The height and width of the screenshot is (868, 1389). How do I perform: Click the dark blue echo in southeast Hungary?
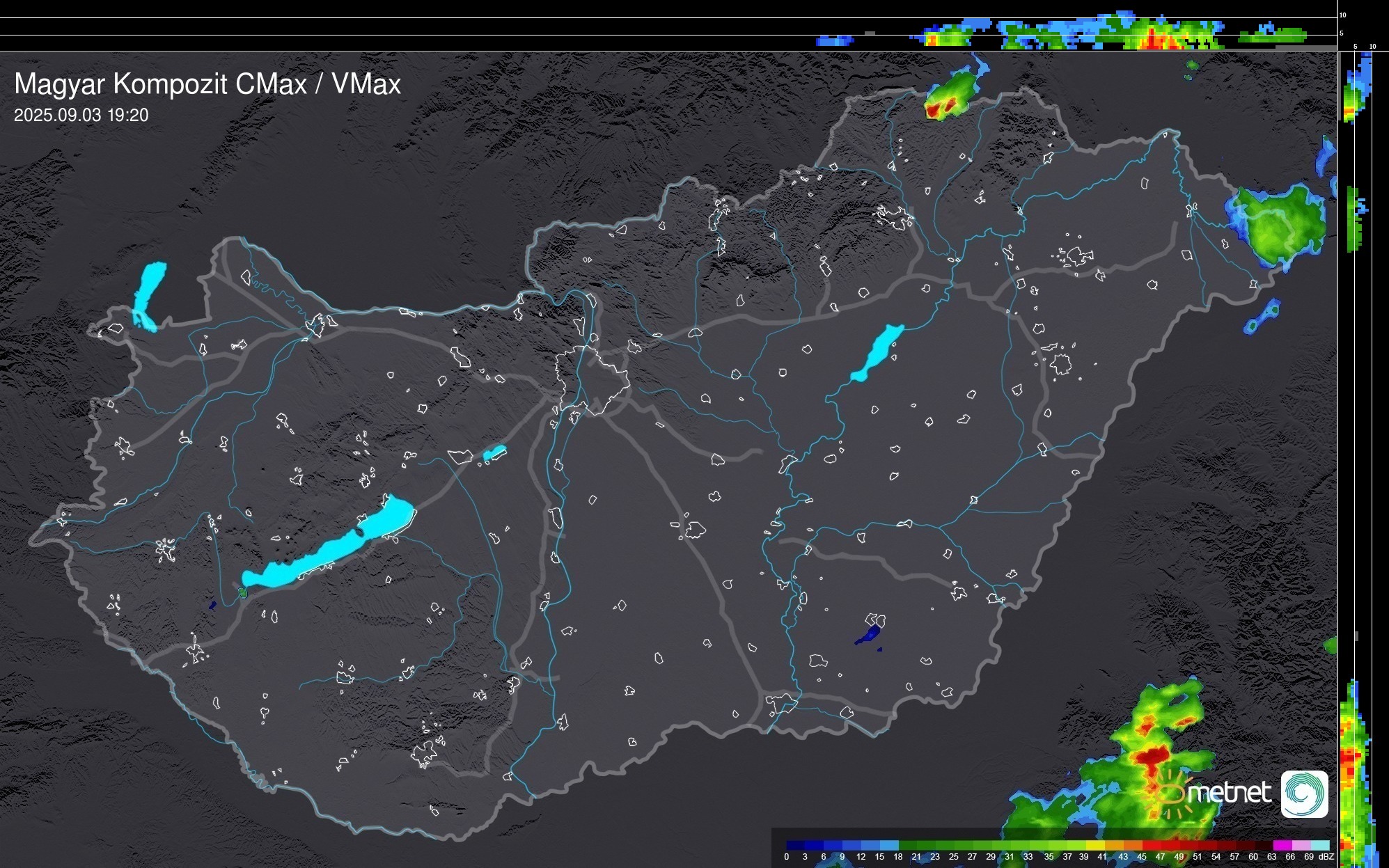(870, 634)
